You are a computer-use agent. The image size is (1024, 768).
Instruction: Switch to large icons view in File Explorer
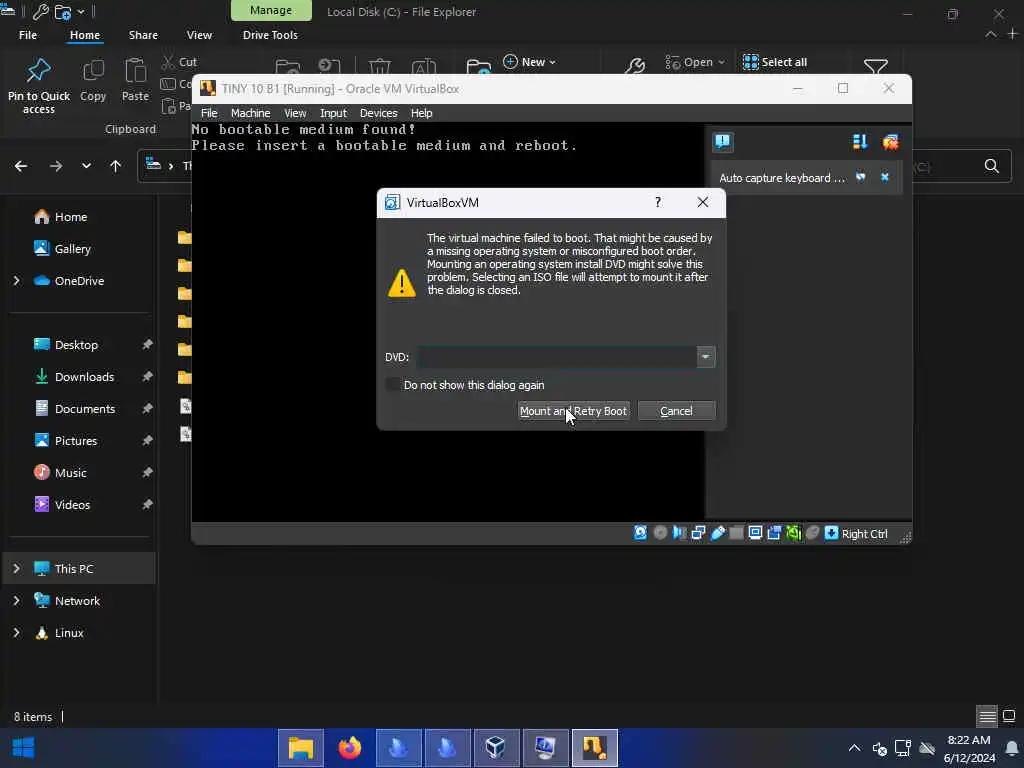pyautogui.click(x=1009, y=716)
